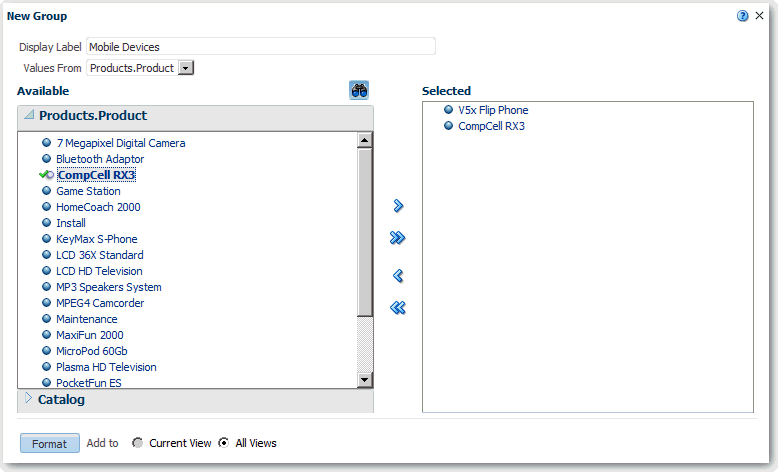778x472 pixels.
Task: Click bullet icon beside Selected CompCell RX3
Action: (449, 126)
